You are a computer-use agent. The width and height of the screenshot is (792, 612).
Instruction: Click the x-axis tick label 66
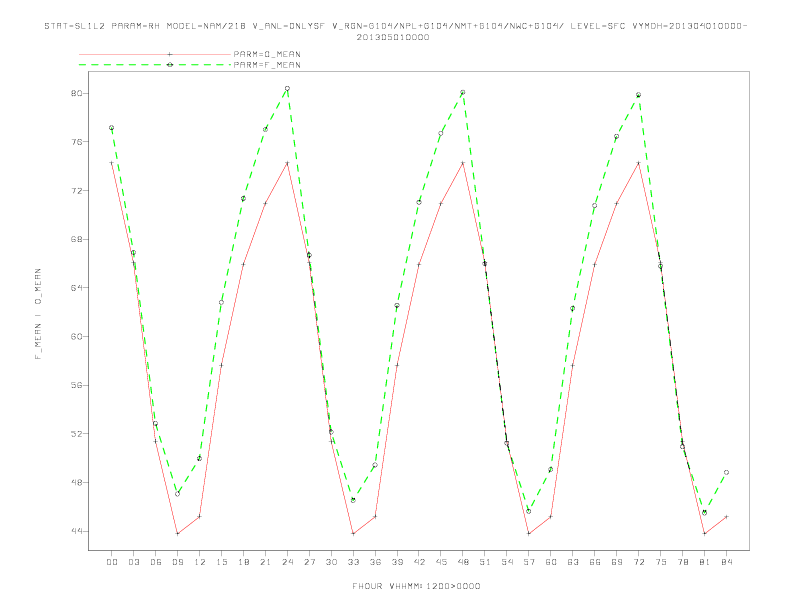595,562
